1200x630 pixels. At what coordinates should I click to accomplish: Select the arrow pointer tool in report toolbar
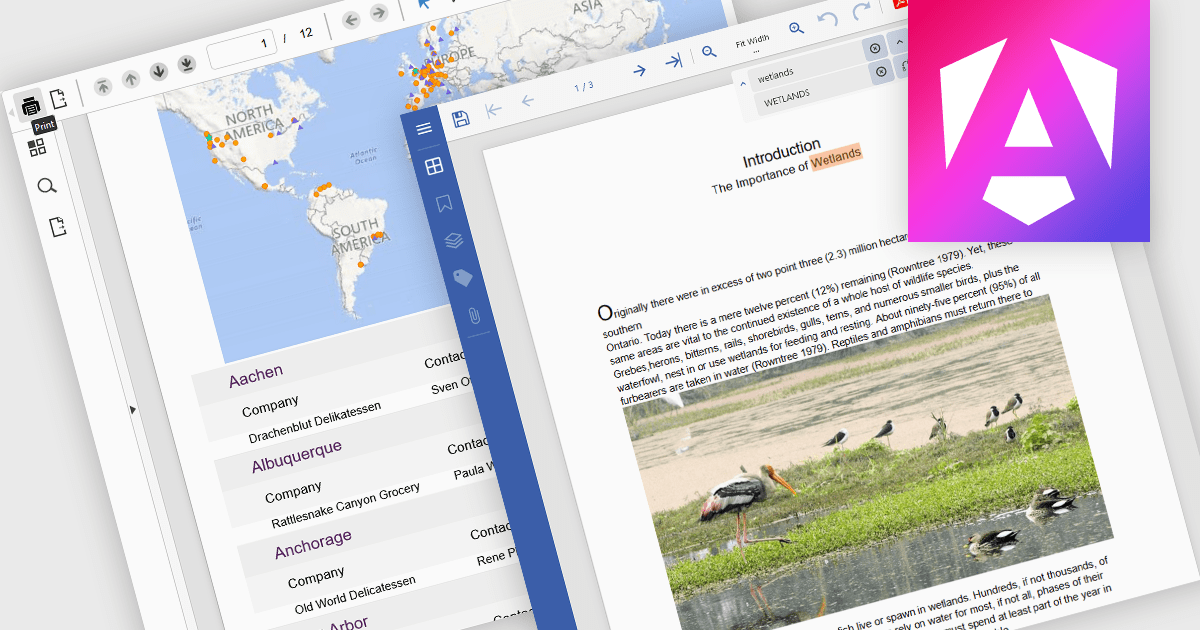coord(424,5)
